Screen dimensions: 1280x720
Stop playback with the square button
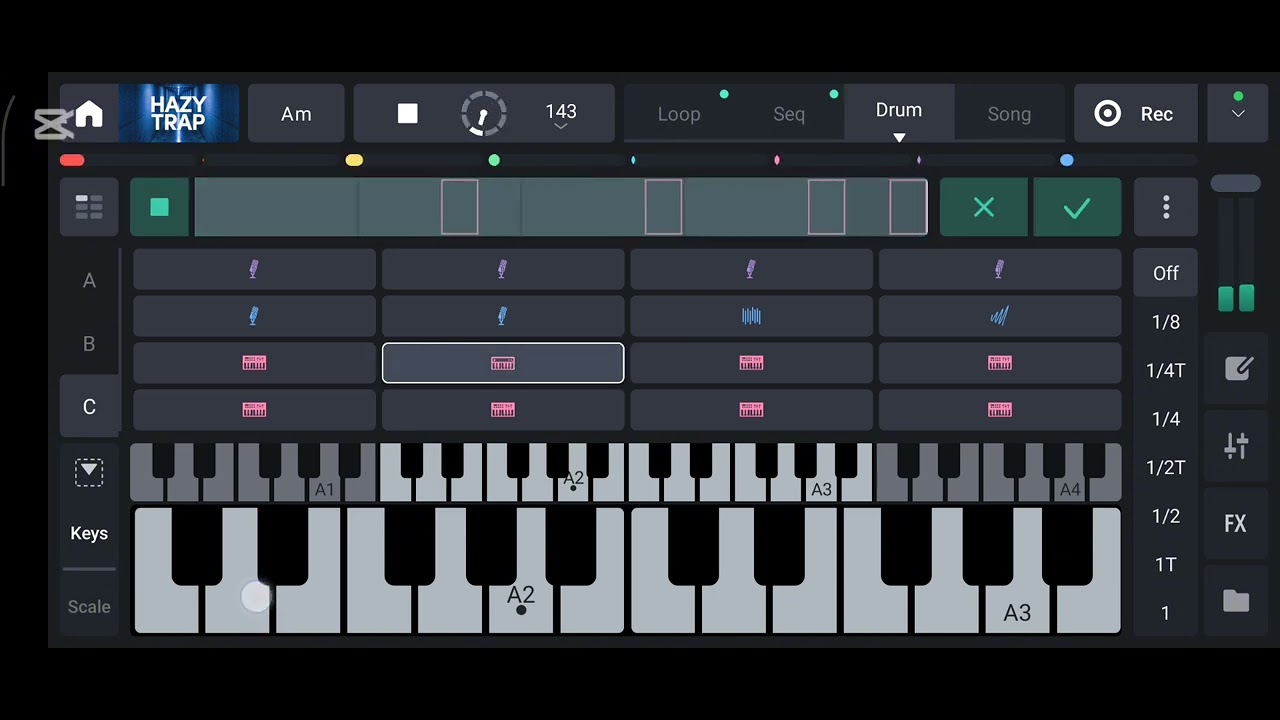(407, 114)
